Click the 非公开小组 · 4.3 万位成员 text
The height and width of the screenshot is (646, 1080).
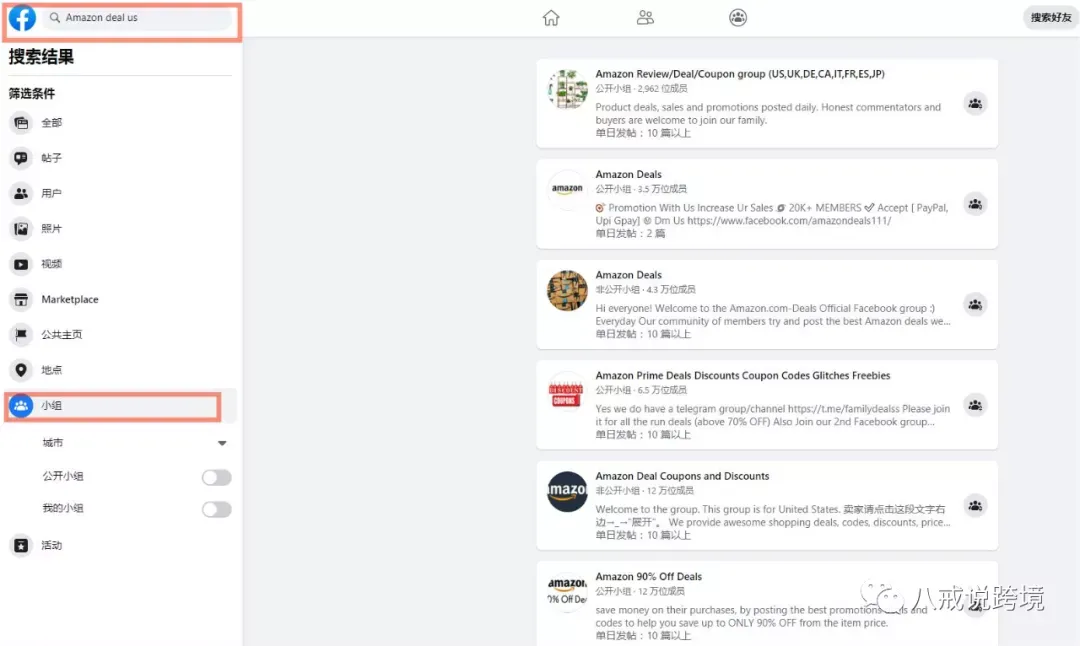coord(645,289)
